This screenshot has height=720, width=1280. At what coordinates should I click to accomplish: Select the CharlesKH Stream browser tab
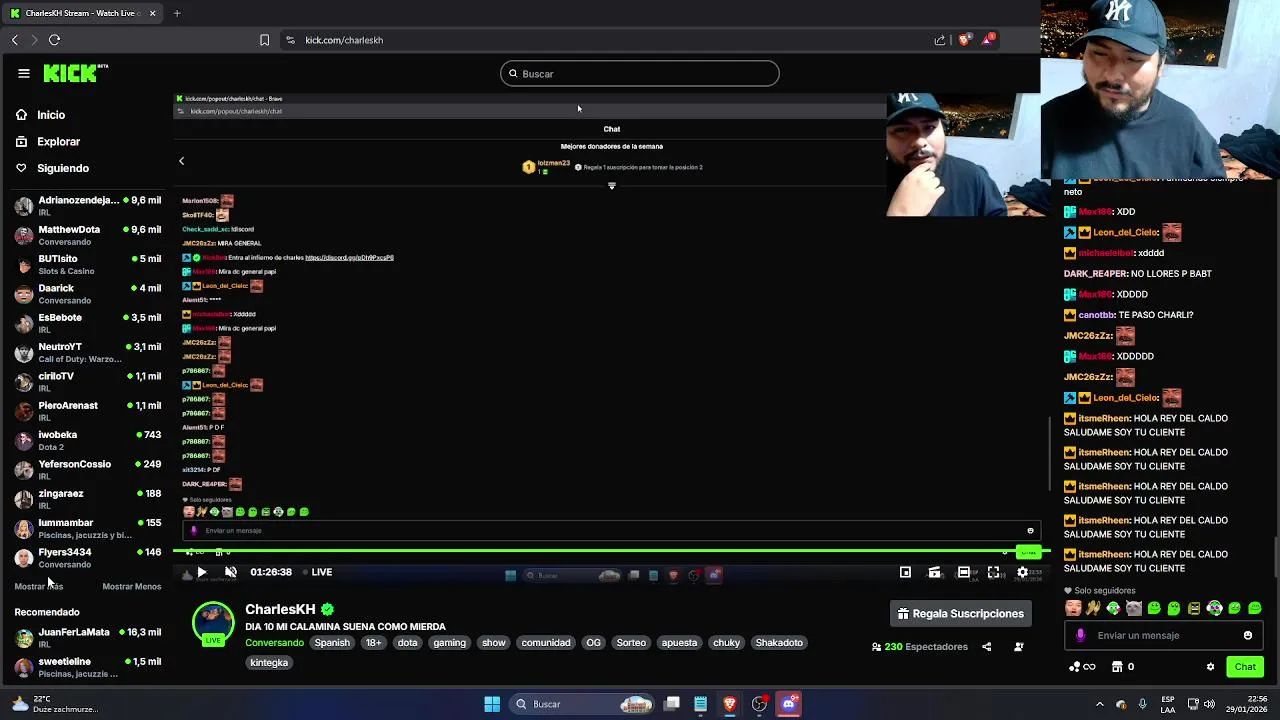(x=84, y=13)
